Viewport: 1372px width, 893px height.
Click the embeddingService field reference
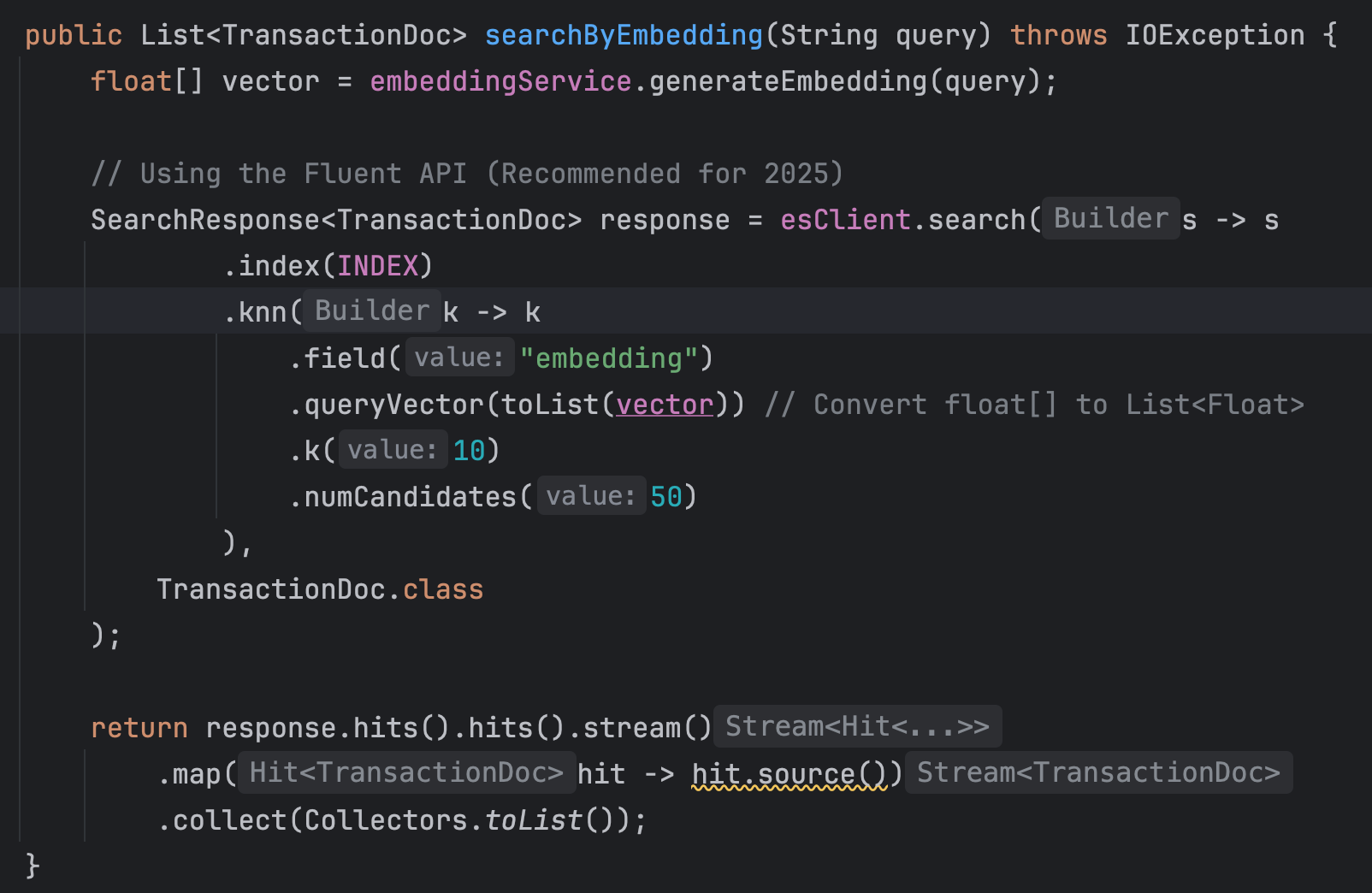(x=500, y=81)
